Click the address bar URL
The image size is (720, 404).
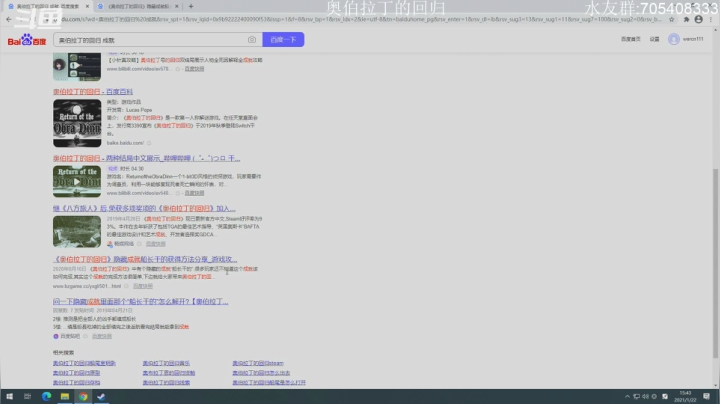360,19
